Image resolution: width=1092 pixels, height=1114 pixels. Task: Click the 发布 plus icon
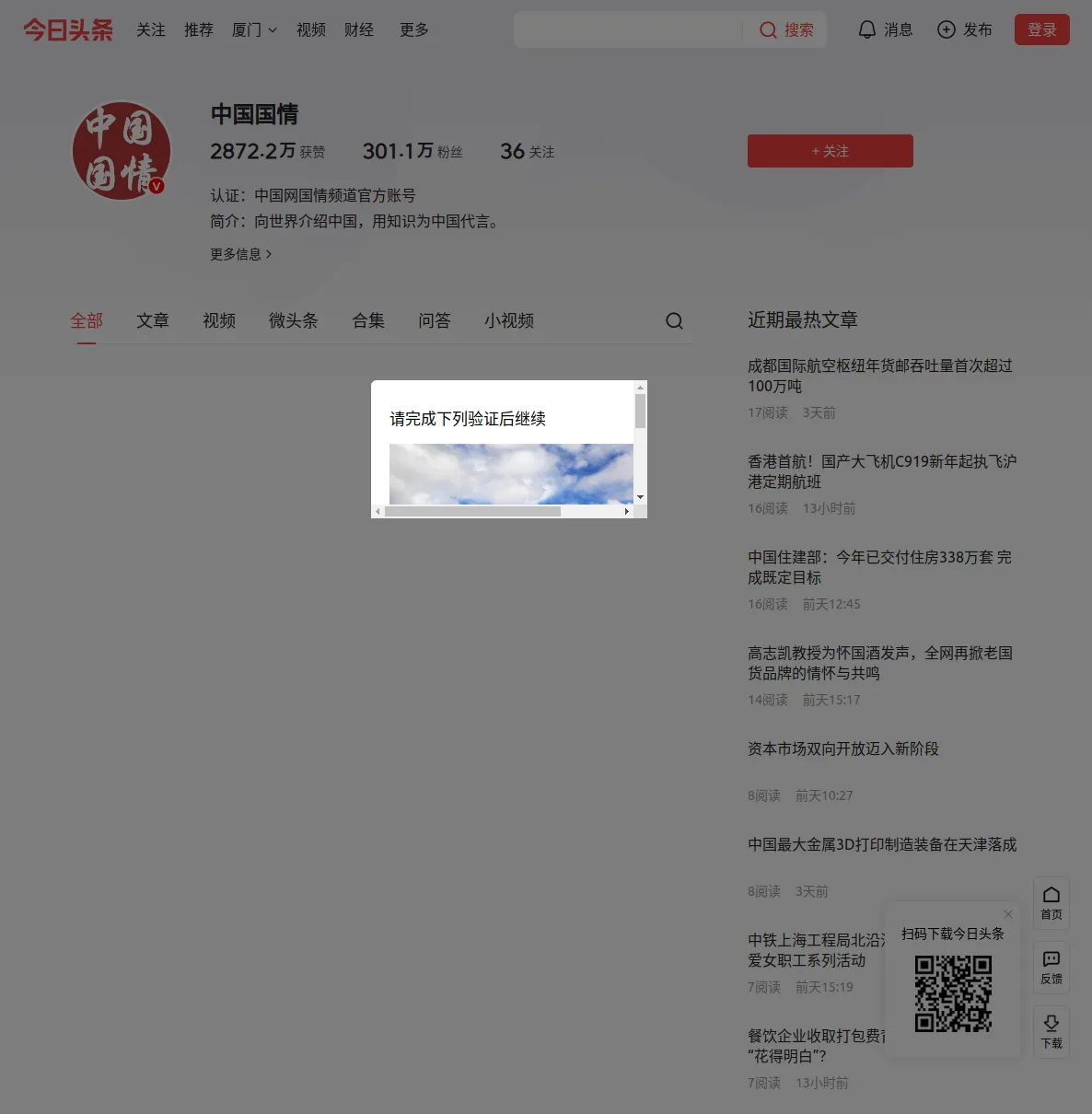click(x=947, y=29)
